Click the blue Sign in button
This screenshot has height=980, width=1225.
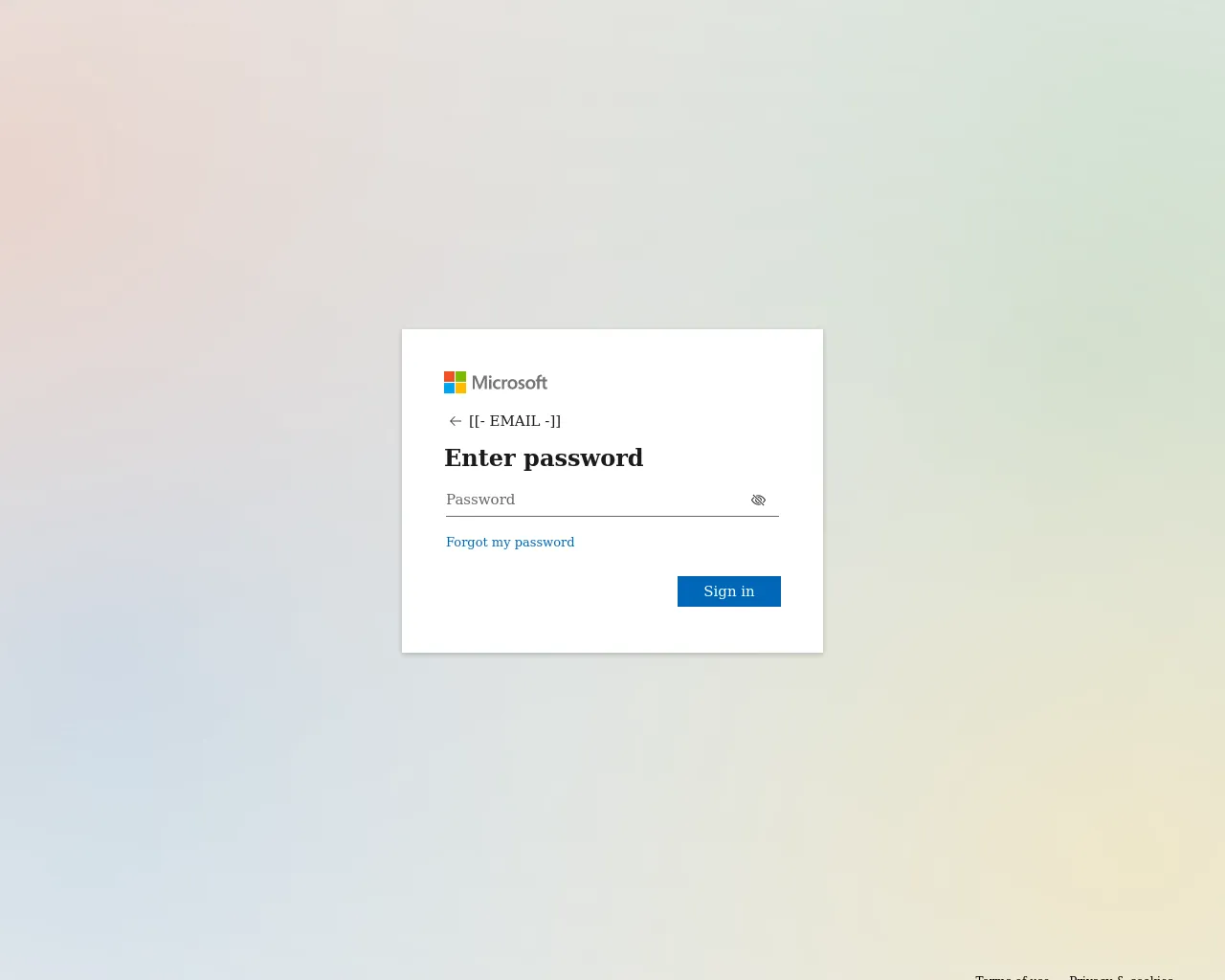coord(729,591)
